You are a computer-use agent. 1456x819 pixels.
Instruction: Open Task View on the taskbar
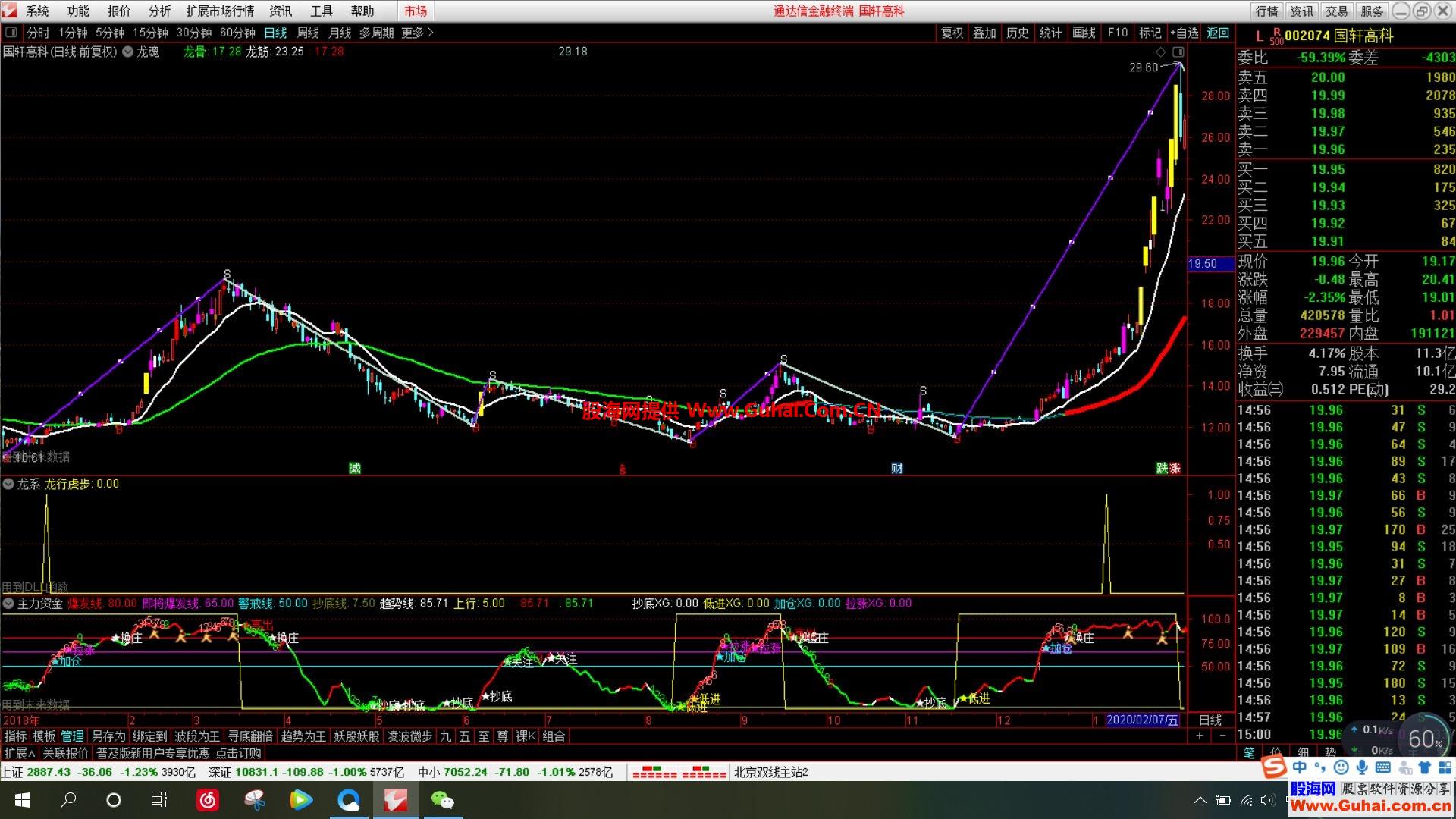pos(159,800)
